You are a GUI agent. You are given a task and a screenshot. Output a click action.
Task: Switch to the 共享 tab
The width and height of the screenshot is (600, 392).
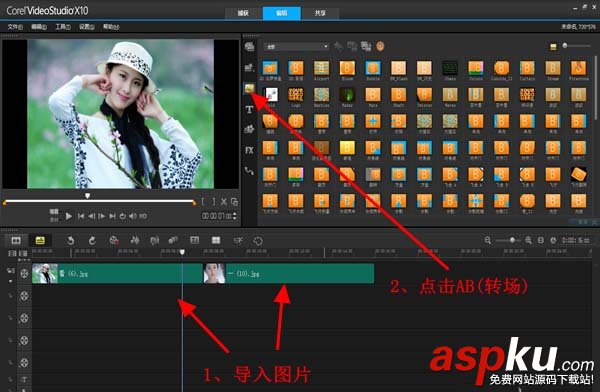[320, 13]
